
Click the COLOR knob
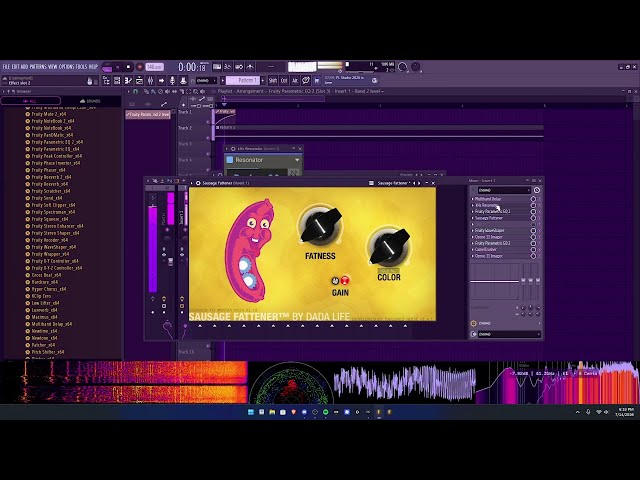[389, 247]
